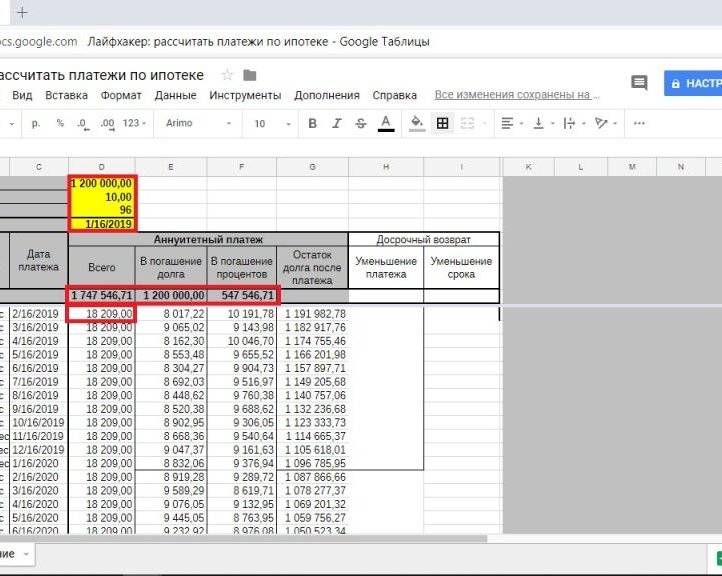Toggle bold formatting
Viewport: 722px width, 576px height.
click(312, 123)
